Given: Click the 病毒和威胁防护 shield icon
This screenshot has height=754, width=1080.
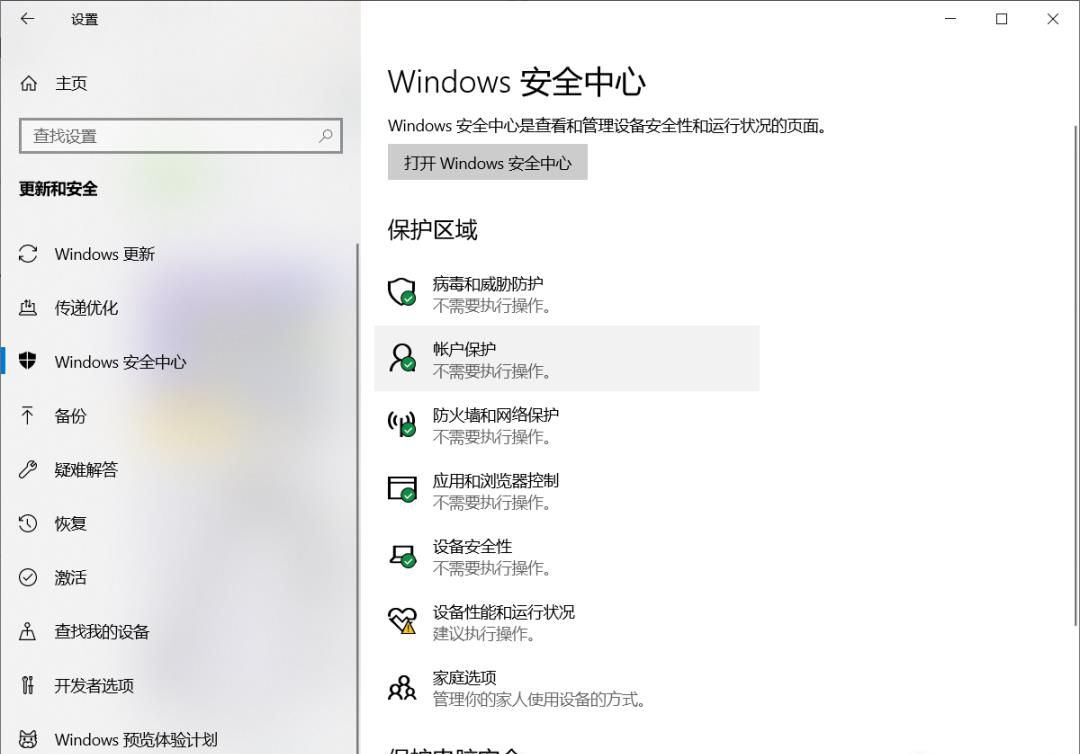Looking at the screenshot, I should (x=402, y=292).
